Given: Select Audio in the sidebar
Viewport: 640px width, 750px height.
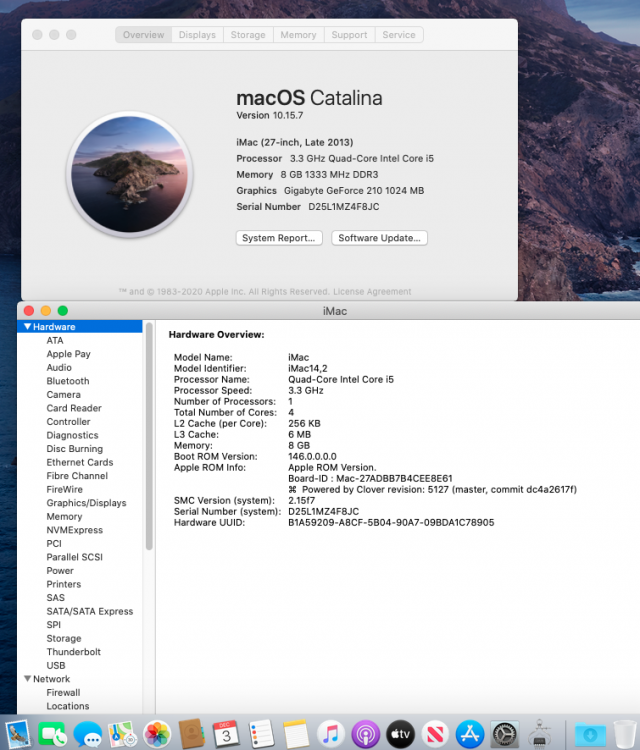Looking at the screenshot, I should pyautogui.click(x=59, y=367).
